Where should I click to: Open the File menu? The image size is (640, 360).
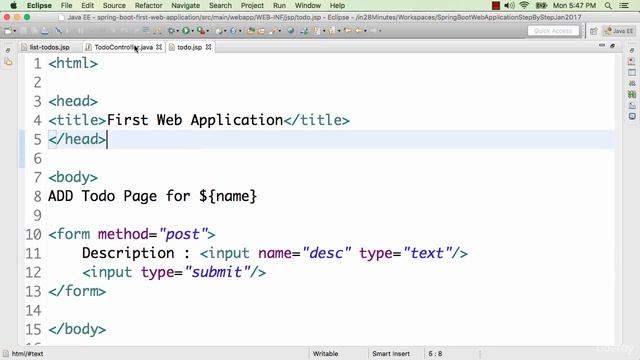(66, 6)
